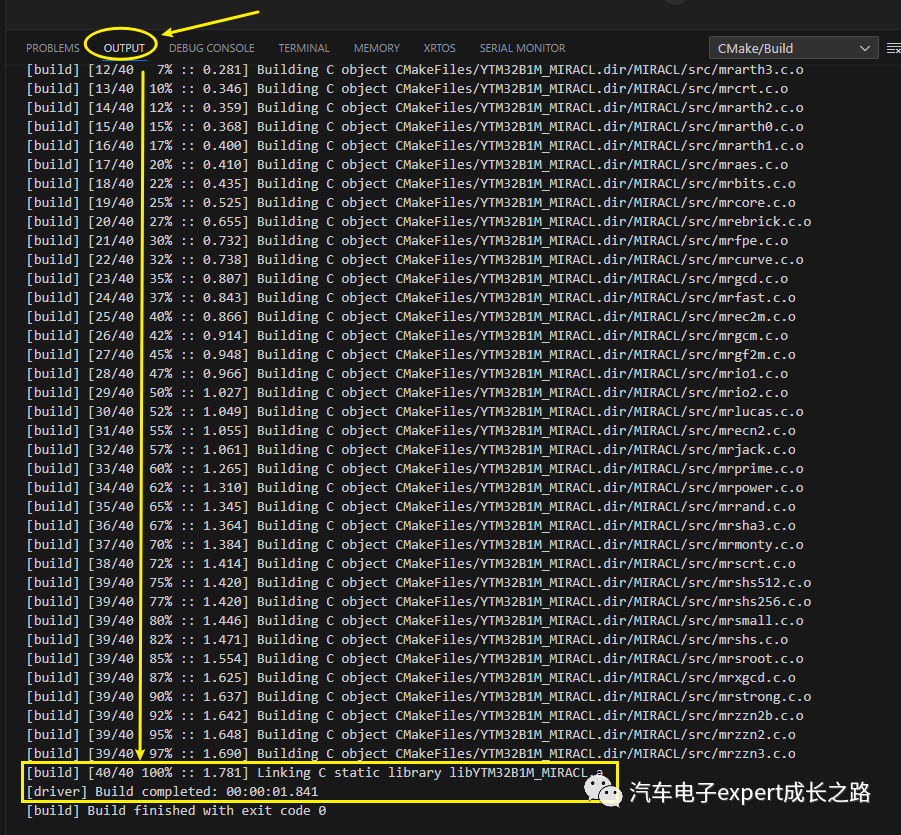Select the mrzzn2.c.o build line
Viewport: 901px width, 835px height.
(x=411, y=735)
